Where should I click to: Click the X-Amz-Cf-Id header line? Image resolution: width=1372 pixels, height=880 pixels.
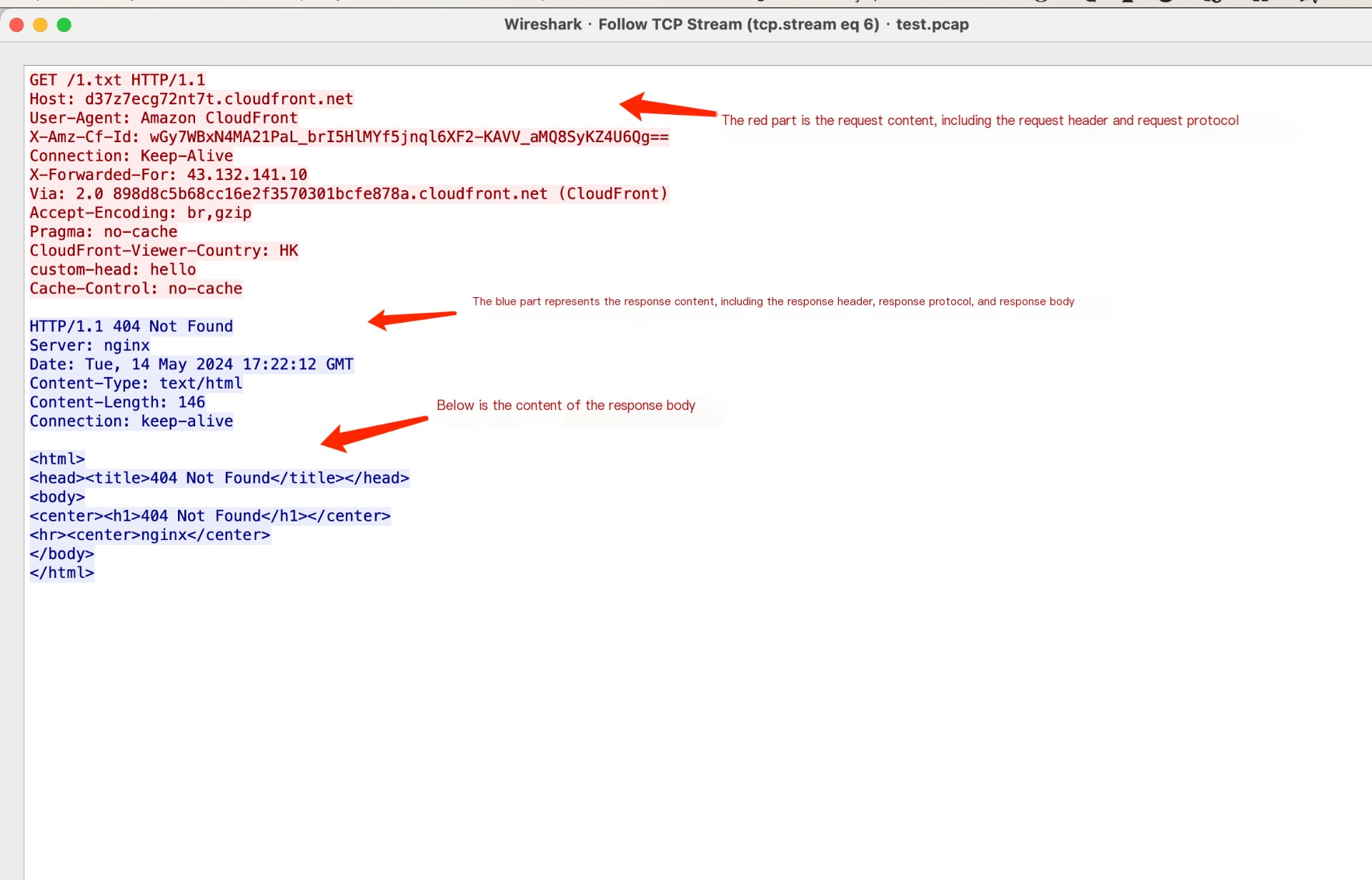[349, 137]
